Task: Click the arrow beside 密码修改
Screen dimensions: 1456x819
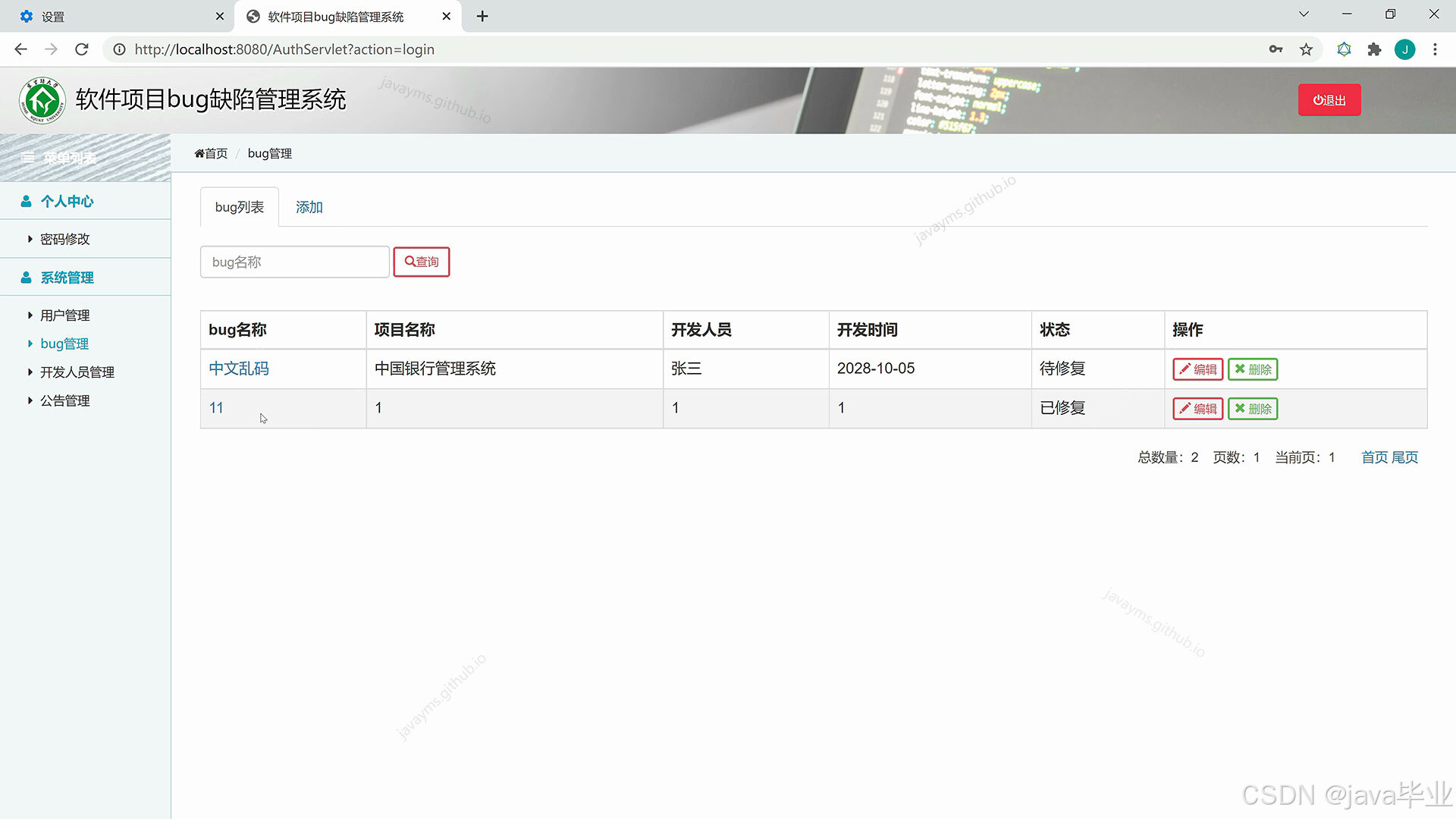Action: (x=30, y=239)
